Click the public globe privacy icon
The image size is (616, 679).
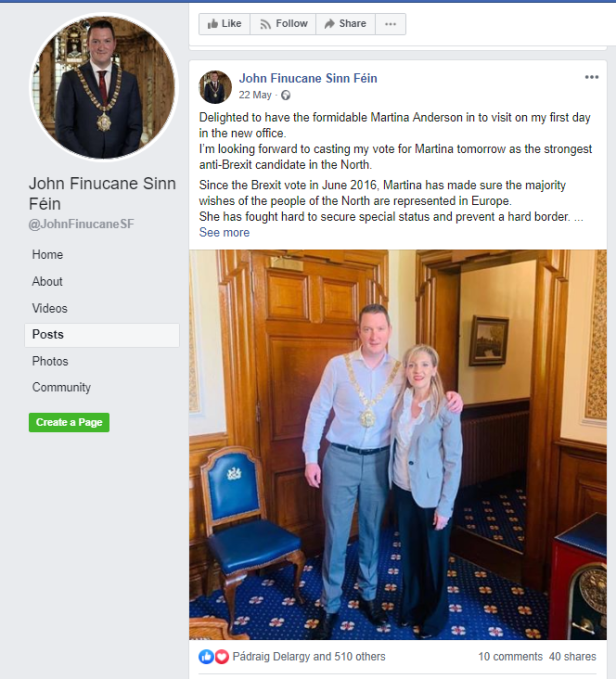286,95
